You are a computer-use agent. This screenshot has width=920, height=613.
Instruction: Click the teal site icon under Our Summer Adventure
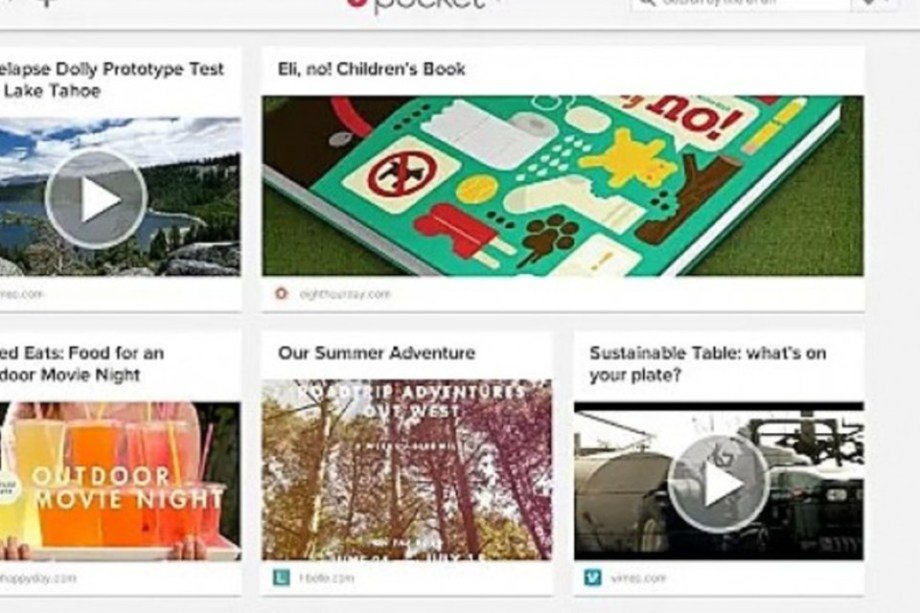point(282,578)
